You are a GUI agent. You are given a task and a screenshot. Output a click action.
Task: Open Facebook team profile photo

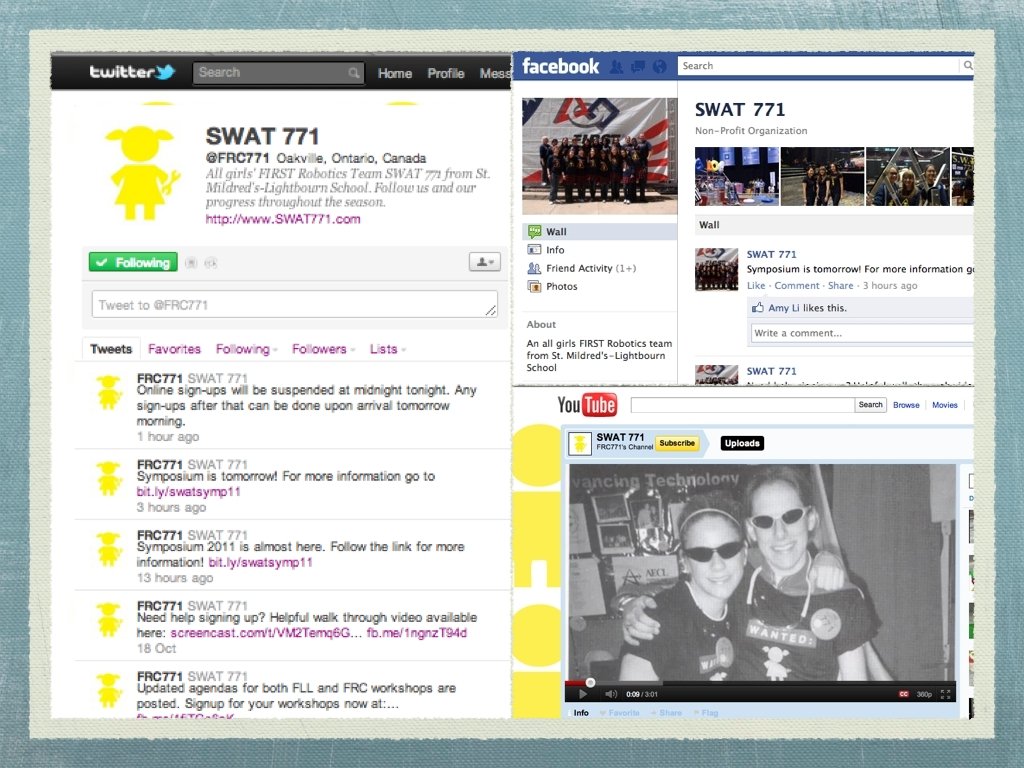click(600, 155)
